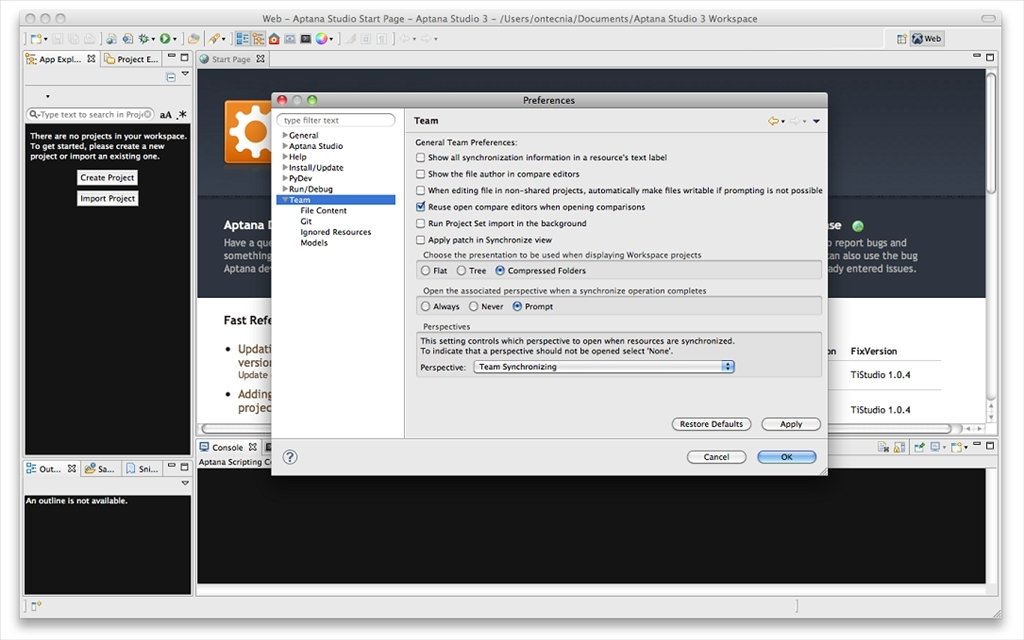The height and width of the screenshot is (640, 1024).
Task: Select File Content under Team
Action: click(x=323, y=210)
